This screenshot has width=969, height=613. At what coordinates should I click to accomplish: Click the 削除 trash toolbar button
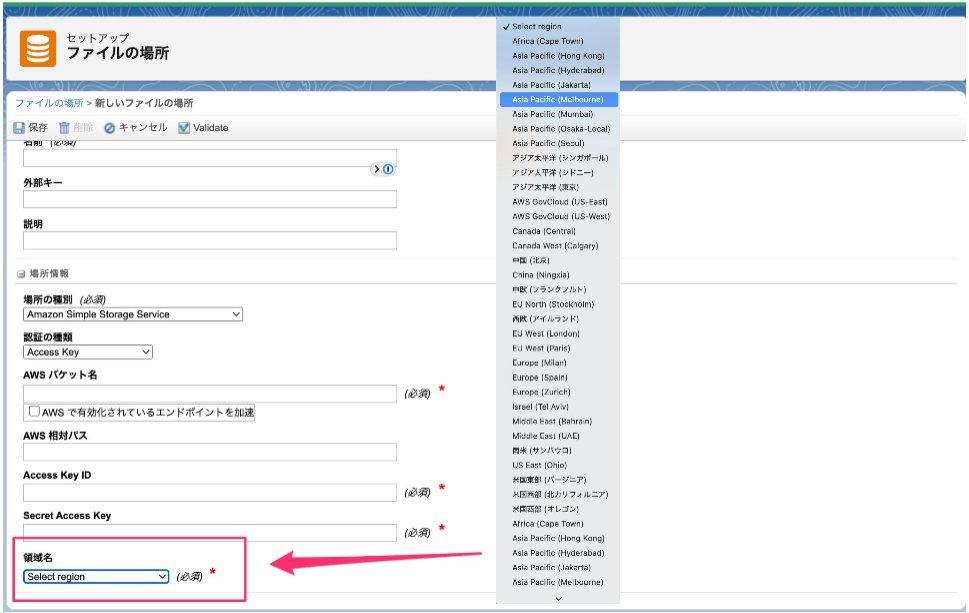coord(76,127)
